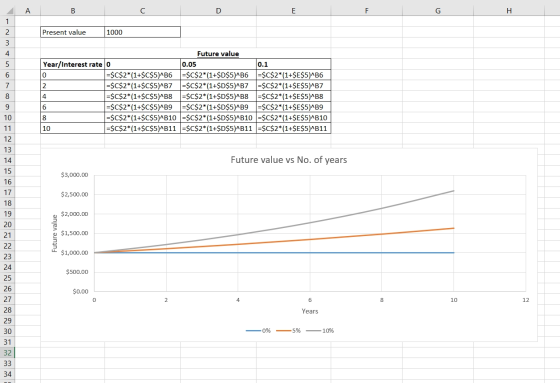Select column C header
The height and width of the screenshot is (383, 560).
click(x=142, y=11)
